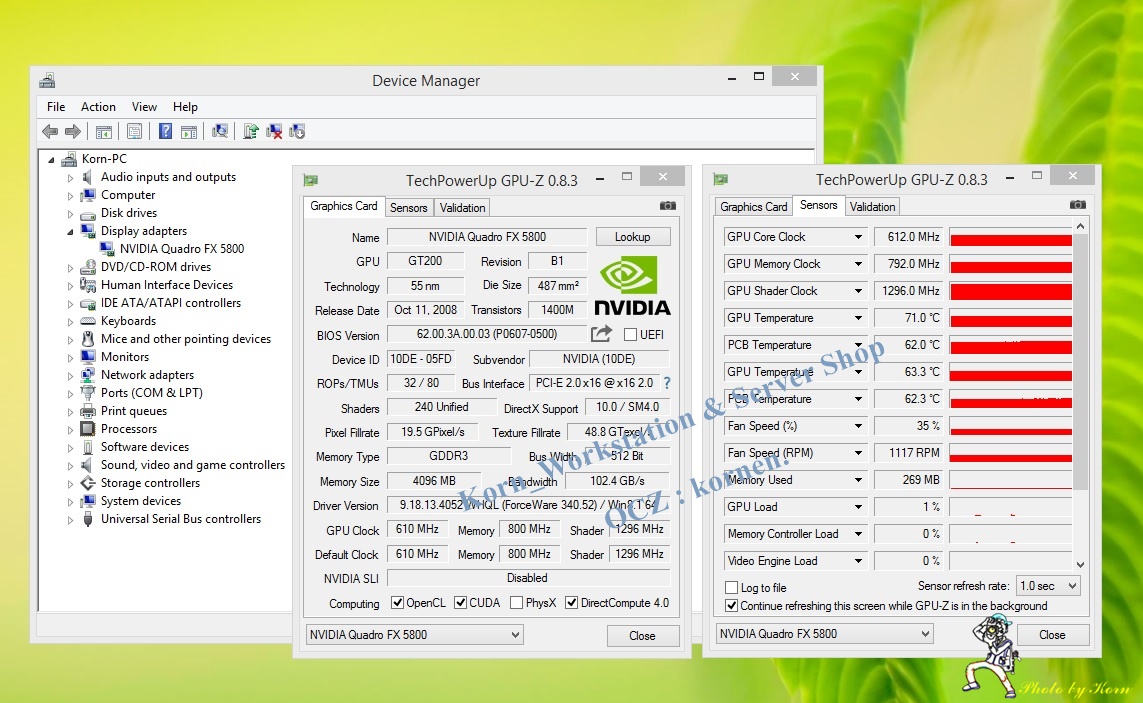Screen dimensions: 1143x703
Task: Select Storage controllers in the device tree
Action: (x=150, y=483)
